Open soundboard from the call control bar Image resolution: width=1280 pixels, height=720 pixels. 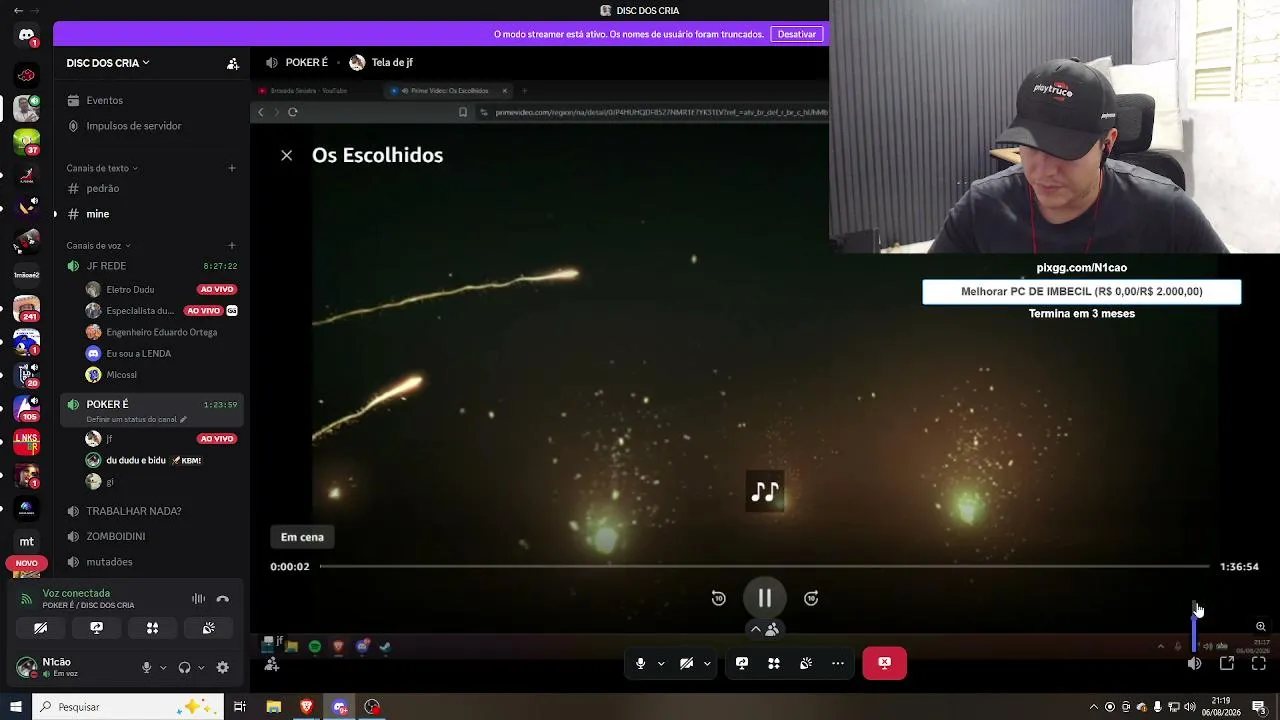(x=806, y=663)
